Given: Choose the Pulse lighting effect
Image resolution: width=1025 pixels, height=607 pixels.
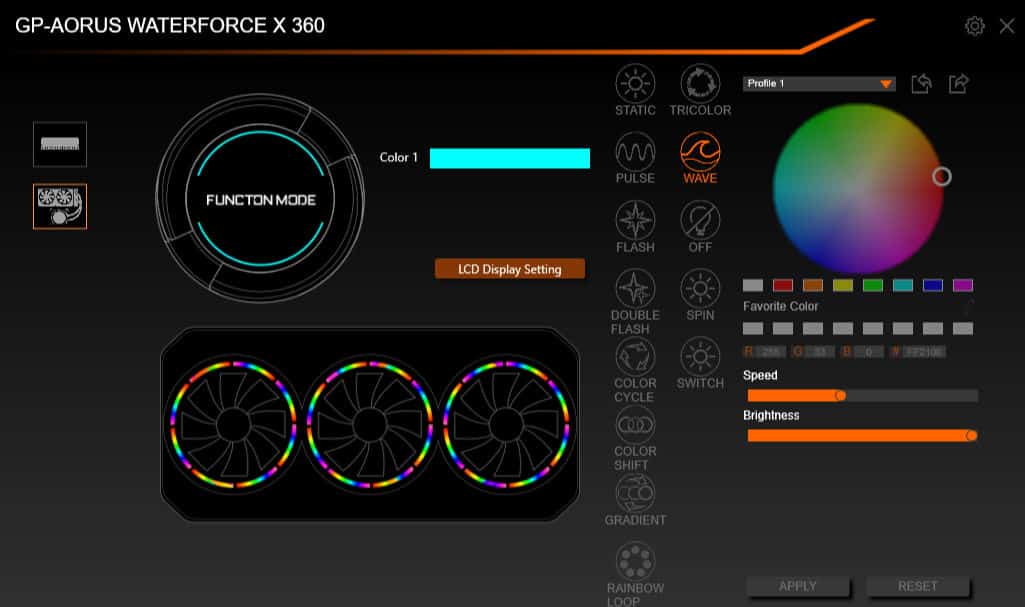Looking at the screenshot, I should [x=635, y=159].
